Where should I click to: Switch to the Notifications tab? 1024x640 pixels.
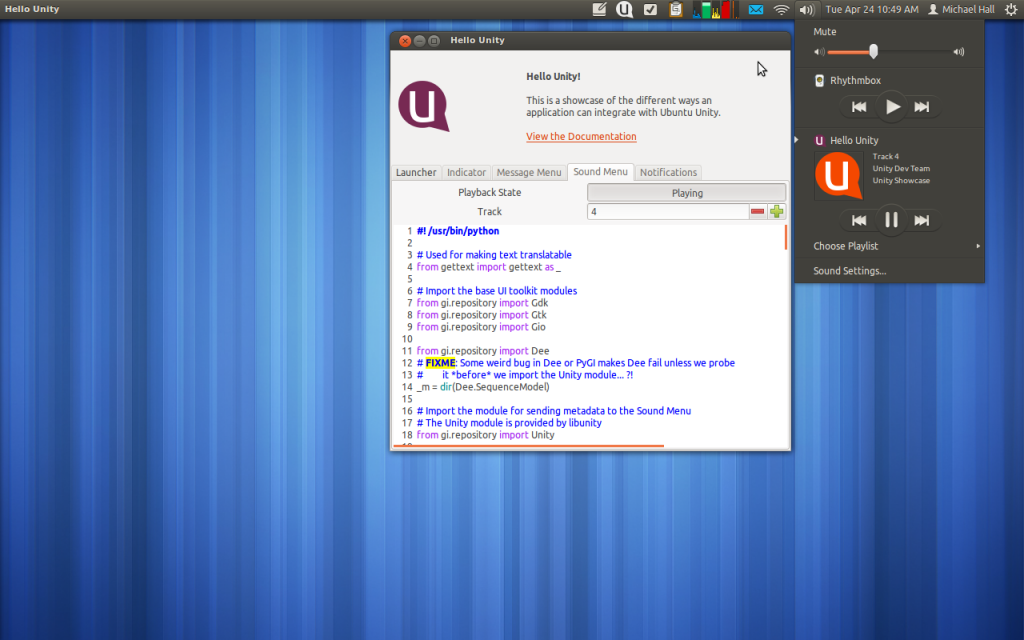[668, 172]
